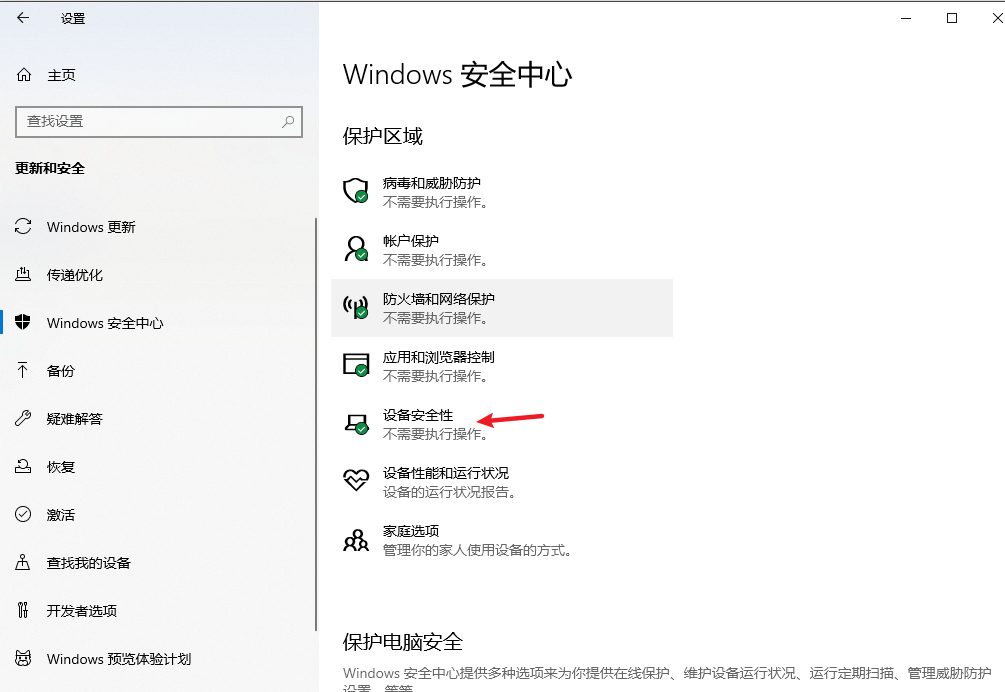Click the 备份 upload arrow icon
This screenshot has height=692, width=1005.
tap(23, 370)
